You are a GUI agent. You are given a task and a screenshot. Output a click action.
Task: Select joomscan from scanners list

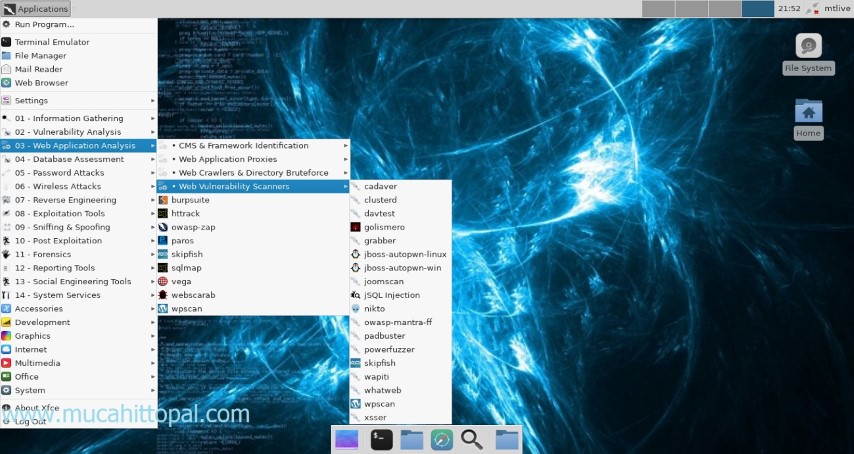(400, 281)
